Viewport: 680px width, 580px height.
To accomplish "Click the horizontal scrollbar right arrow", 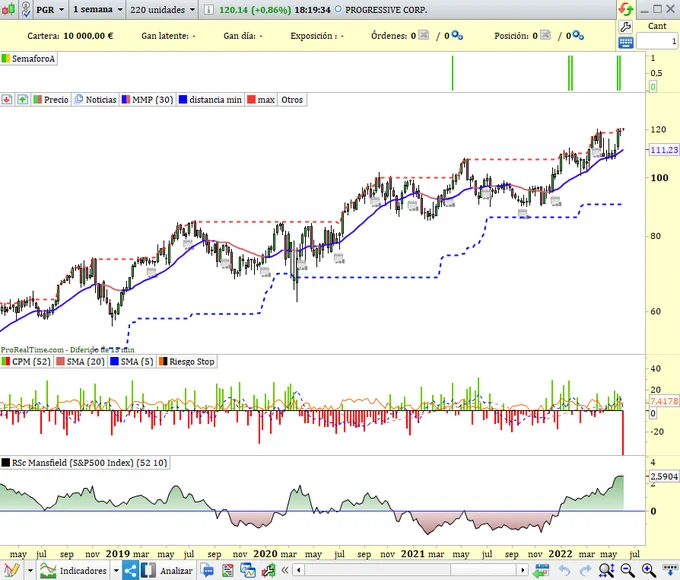I will point(523,570).
